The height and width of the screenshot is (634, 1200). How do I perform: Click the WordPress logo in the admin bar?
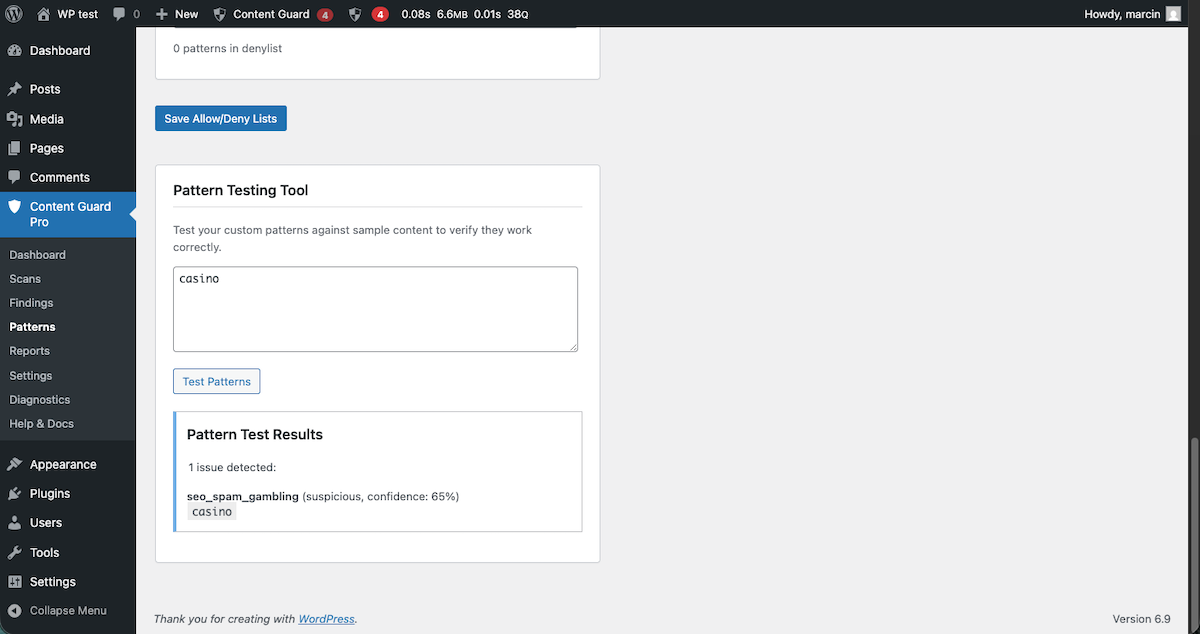click(x=14, y=14)
